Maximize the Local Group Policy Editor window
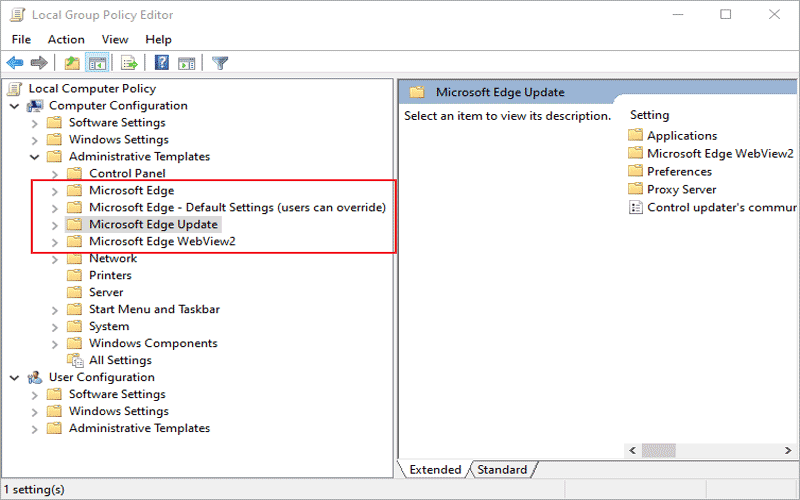 (x=726, y=14)
